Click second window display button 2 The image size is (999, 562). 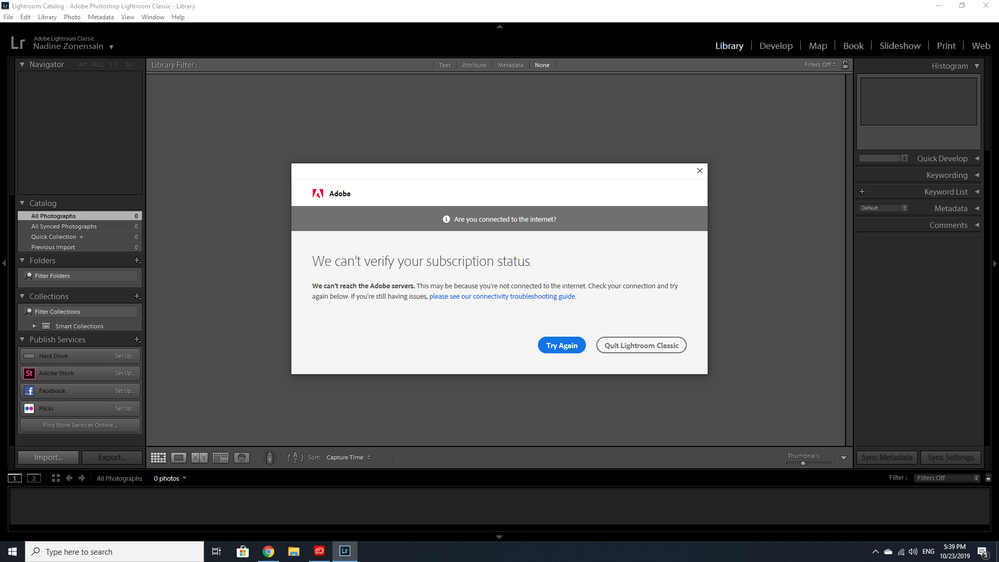click(34, 478)
